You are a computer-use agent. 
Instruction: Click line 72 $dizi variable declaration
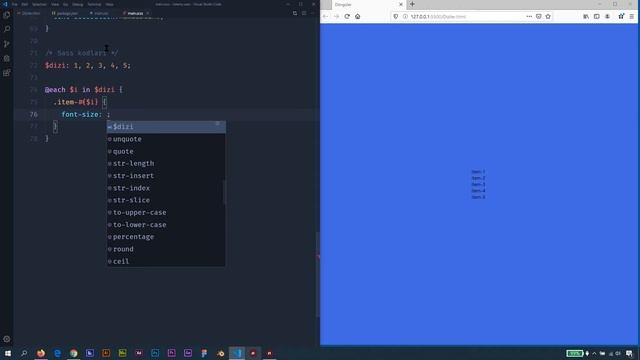(x=88, y=65)
